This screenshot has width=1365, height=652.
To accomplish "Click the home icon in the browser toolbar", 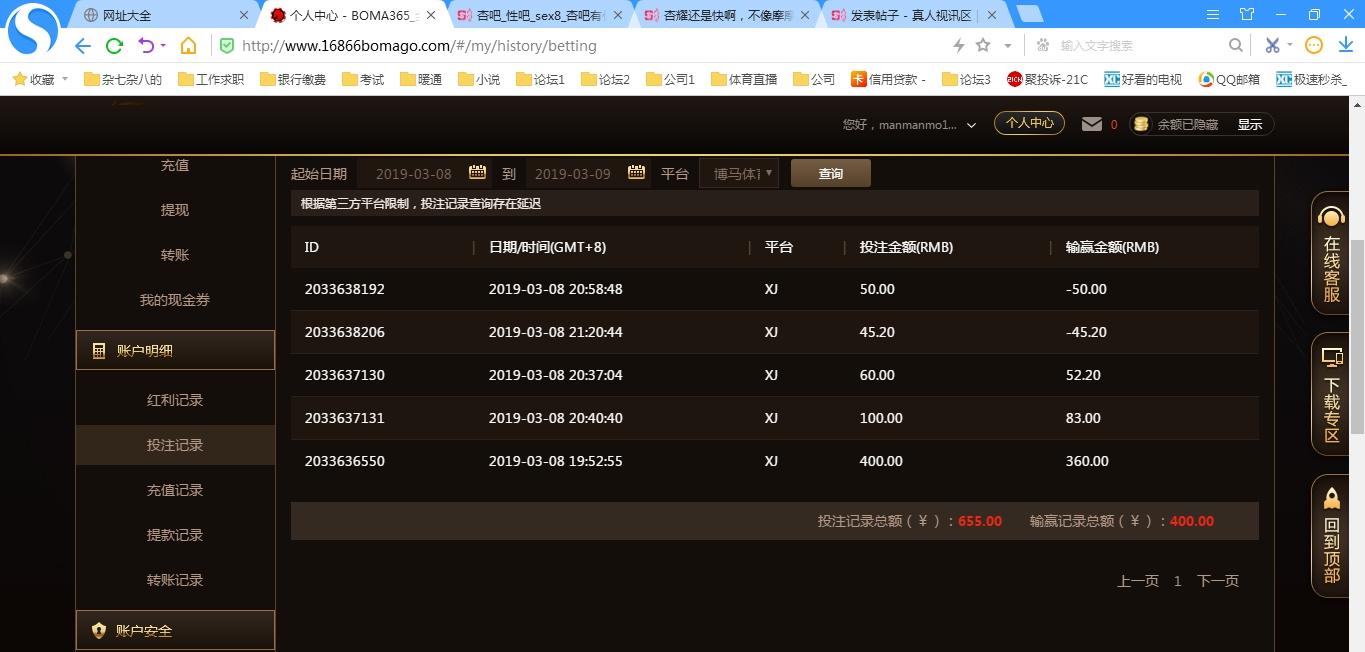I will pos(188,46).
